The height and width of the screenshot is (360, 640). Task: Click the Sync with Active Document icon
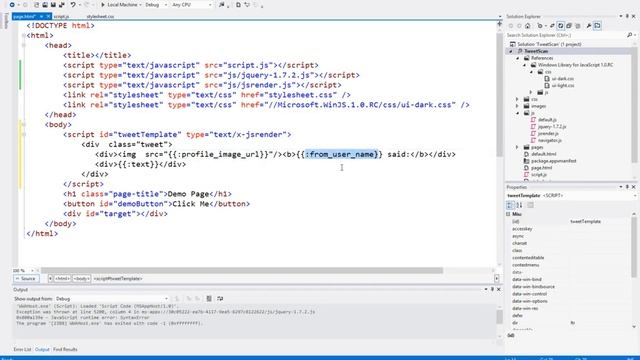(552, 26)
